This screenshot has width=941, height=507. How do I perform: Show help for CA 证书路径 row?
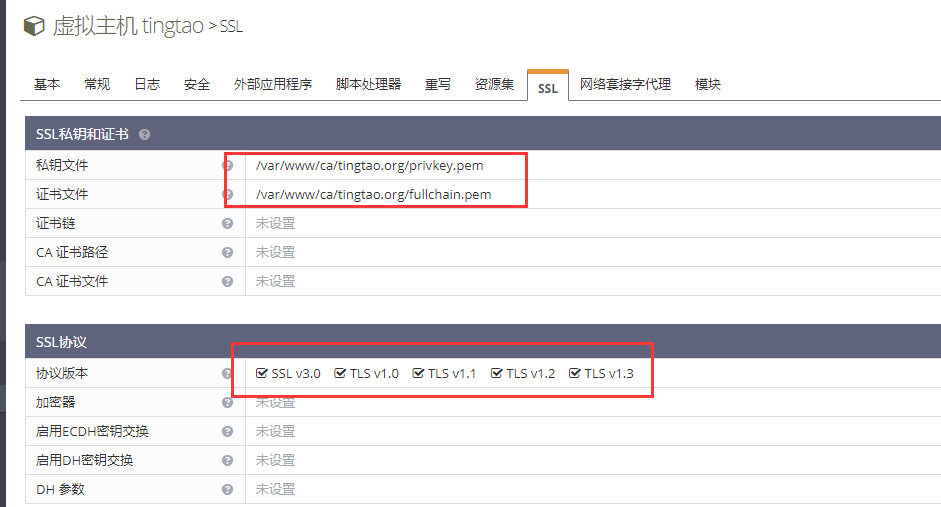pyautogui.click(x=227, y=252)
